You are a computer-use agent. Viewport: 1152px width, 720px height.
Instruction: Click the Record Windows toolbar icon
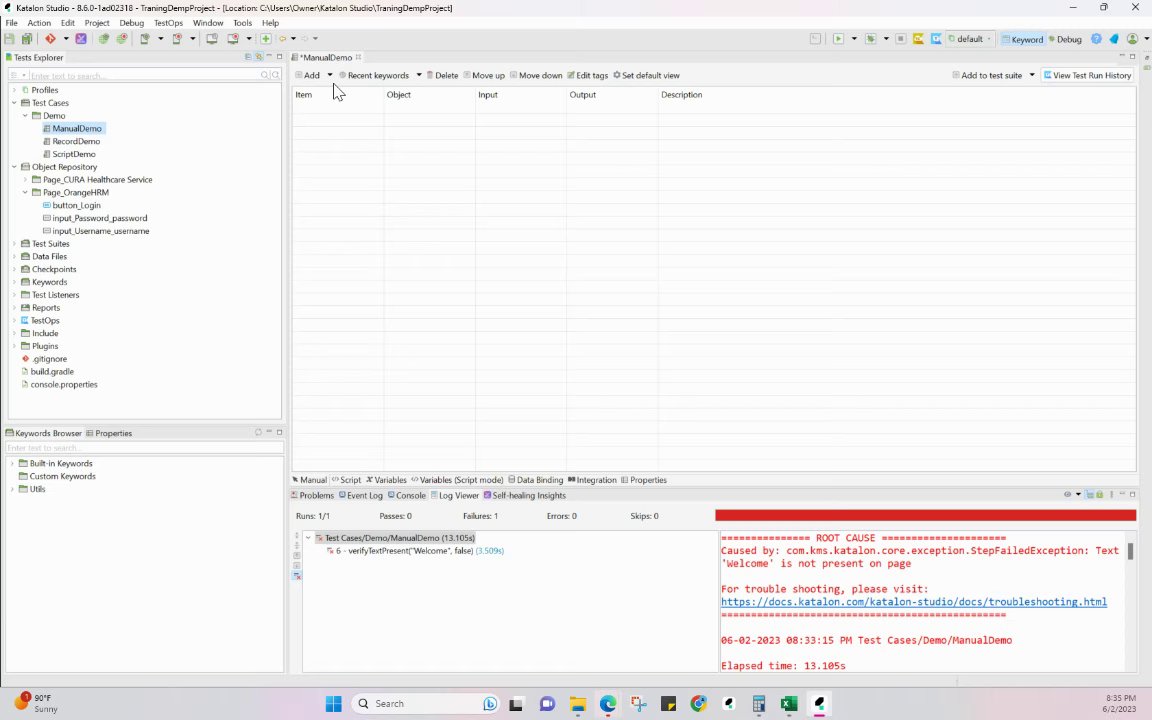point(233,39)
